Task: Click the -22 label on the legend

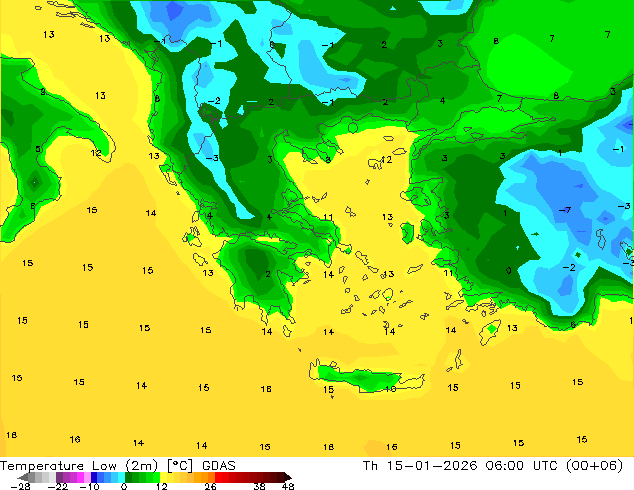Action: 57,486
